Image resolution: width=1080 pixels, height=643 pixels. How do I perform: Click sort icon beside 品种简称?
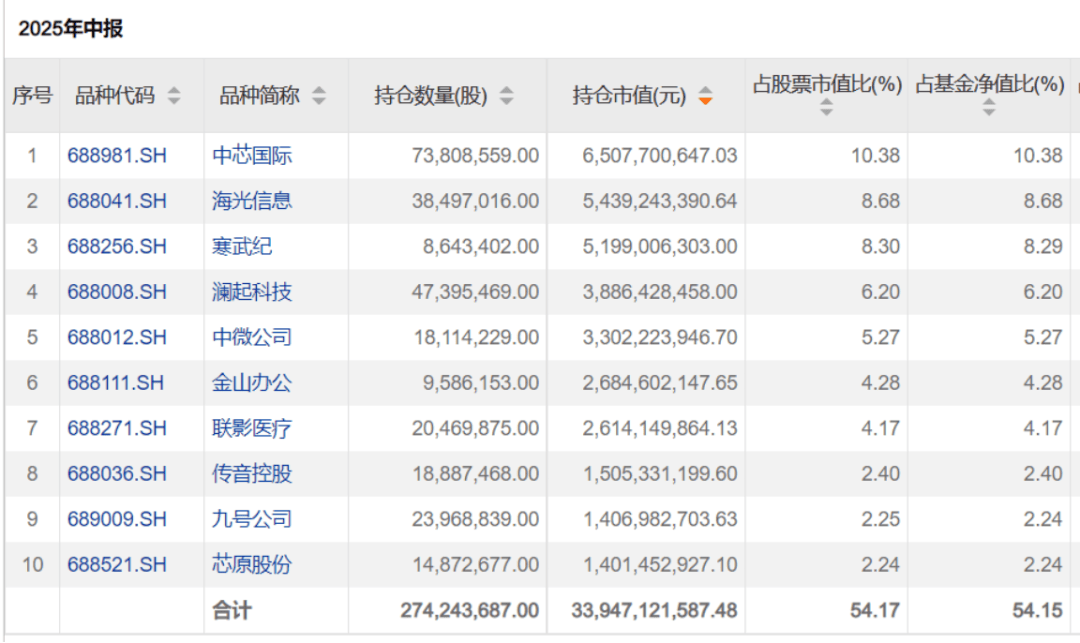click(319, 96)
